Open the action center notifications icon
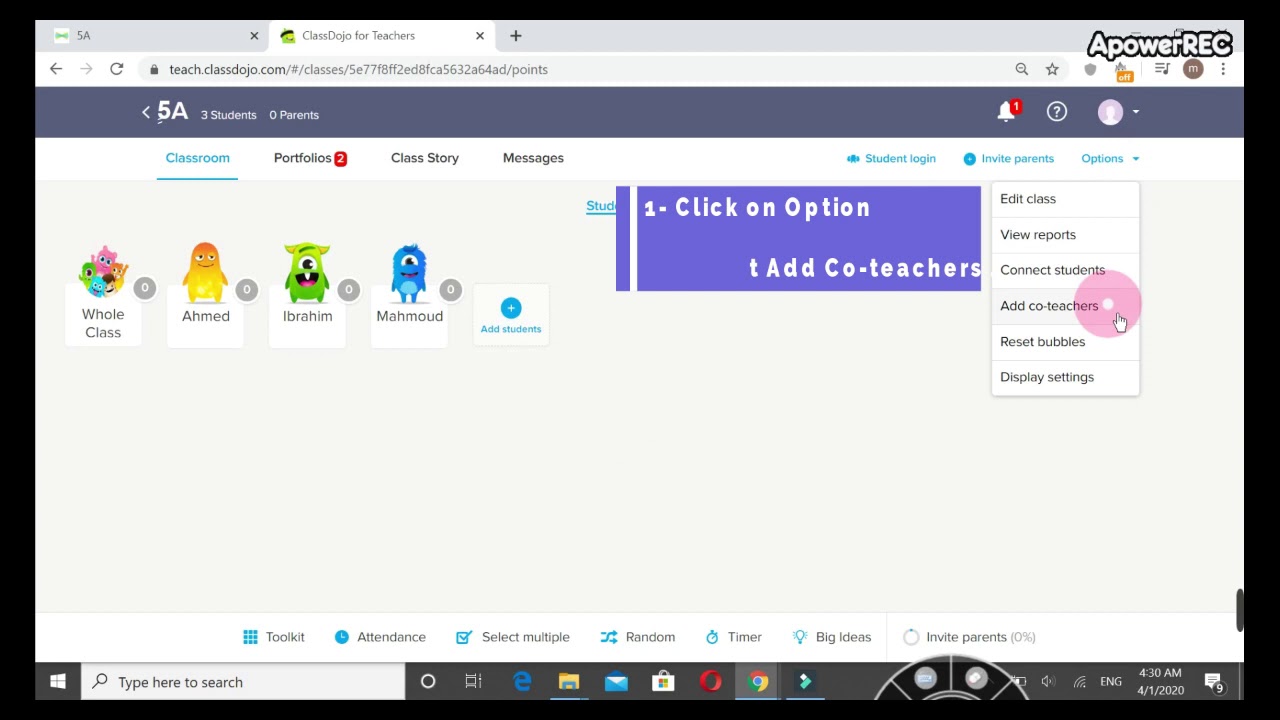Image resolution: width=1280 pixels, height=720 pixels. 1214,682
